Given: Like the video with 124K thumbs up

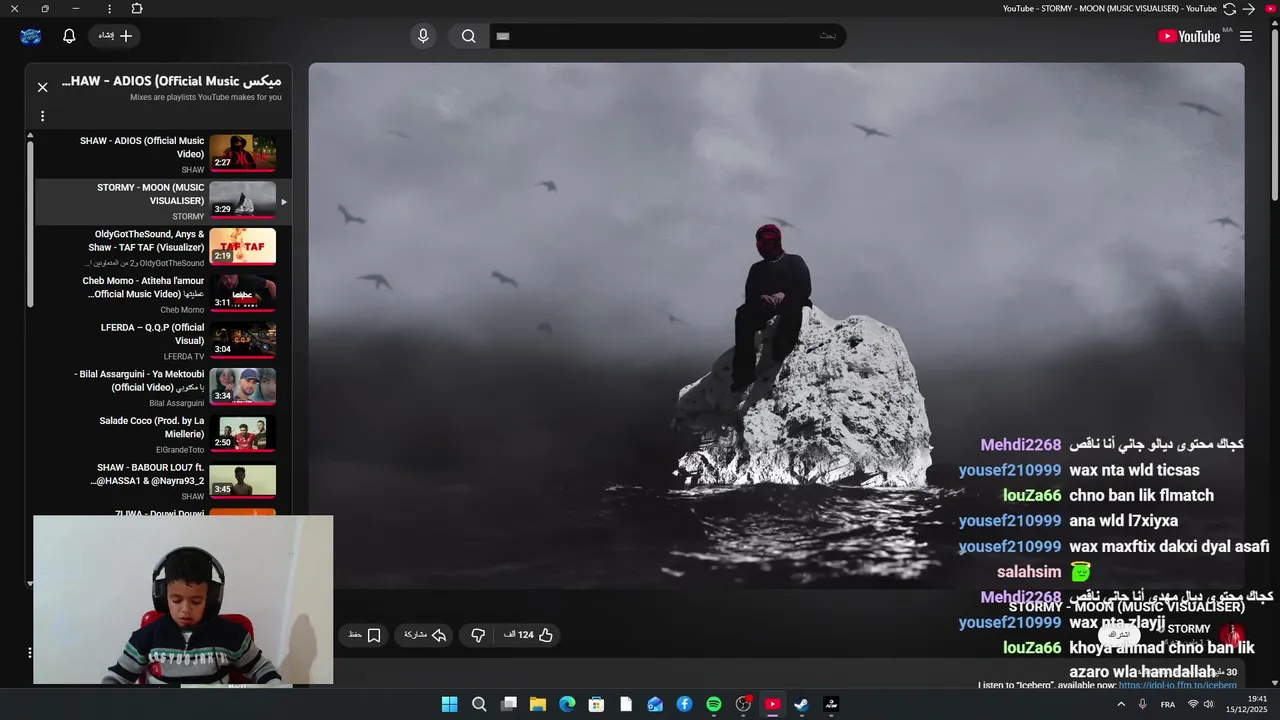Looking at the screenshot, I should 529,635.
